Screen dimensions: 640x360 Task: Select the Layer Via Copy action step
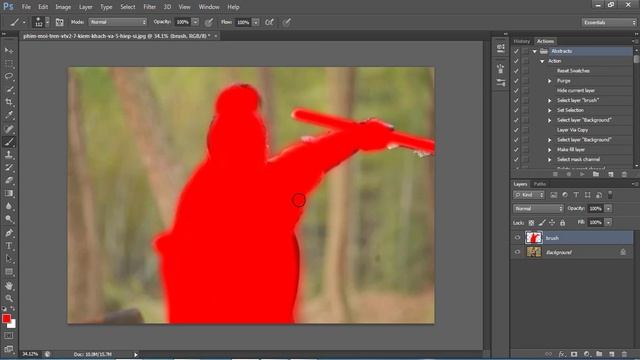(x=571, y=130)
